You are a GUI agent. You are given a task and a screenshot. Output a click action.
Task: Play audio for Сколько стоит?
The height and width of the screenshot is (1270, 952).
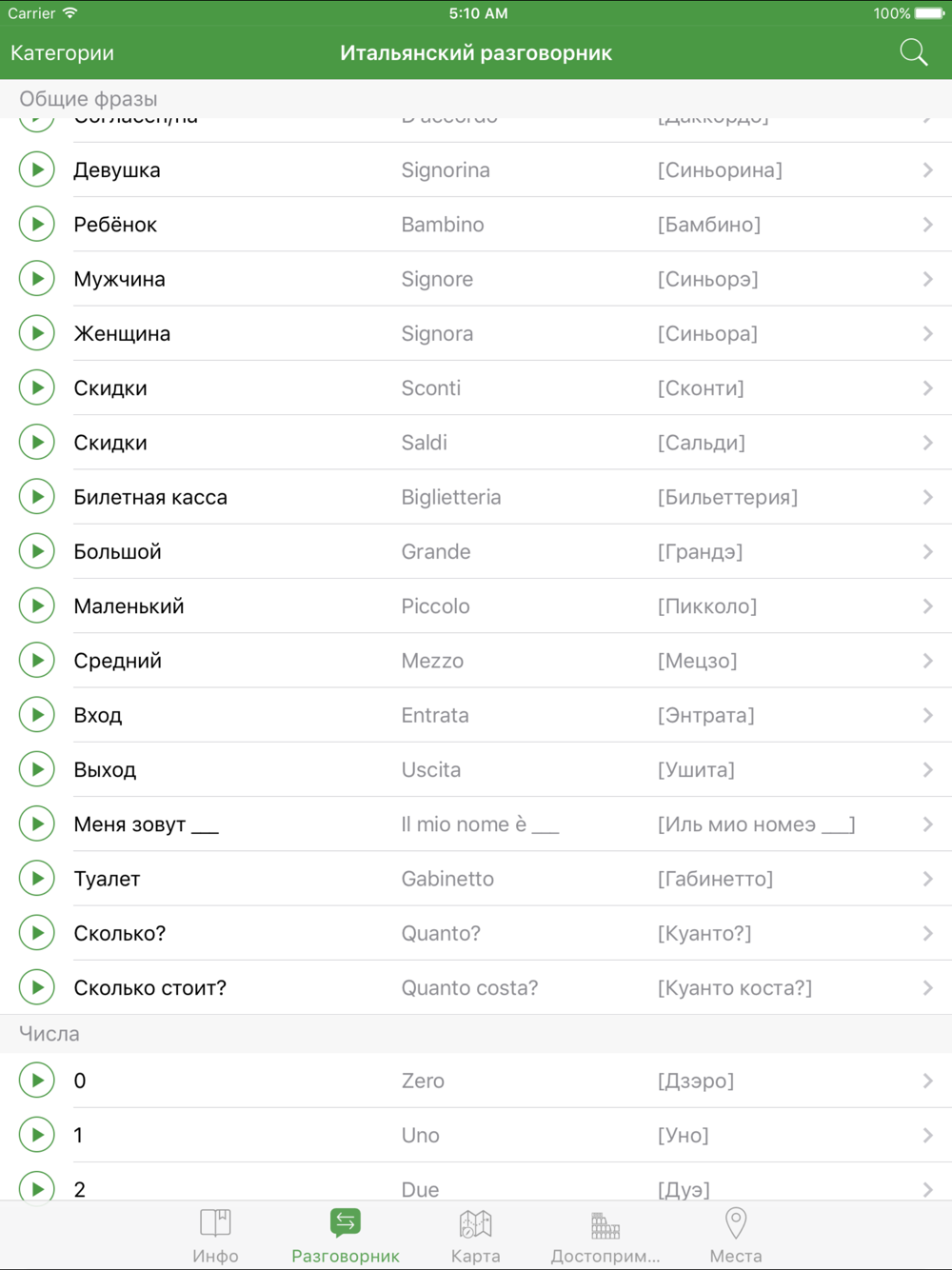[x=37, y=987]
